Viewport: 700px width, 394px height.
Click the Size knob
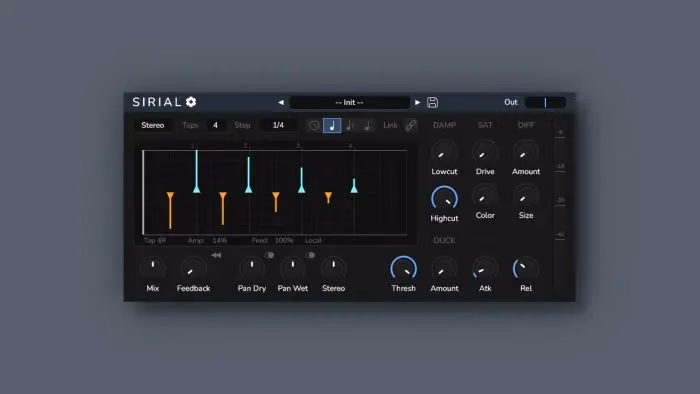(526, 196)
